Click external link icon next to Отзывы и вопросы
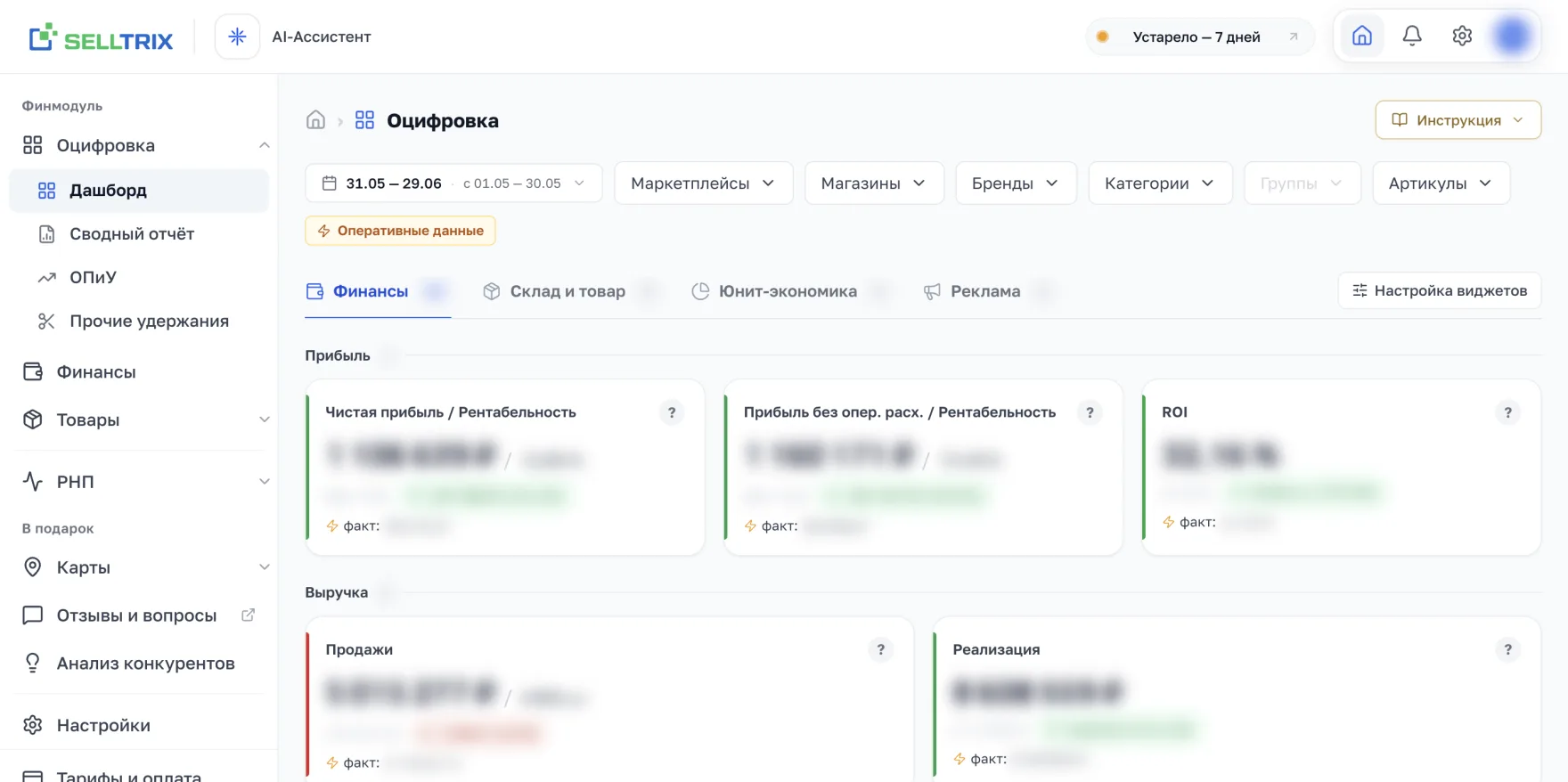The image size is (1568, 782). click(249, 615)
